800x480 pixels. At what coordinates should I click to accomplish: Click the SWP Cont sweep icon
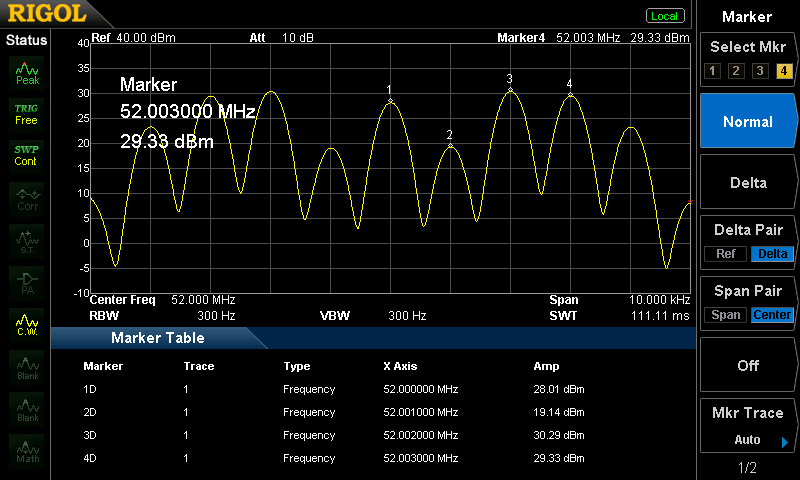(x=26, y=155)
